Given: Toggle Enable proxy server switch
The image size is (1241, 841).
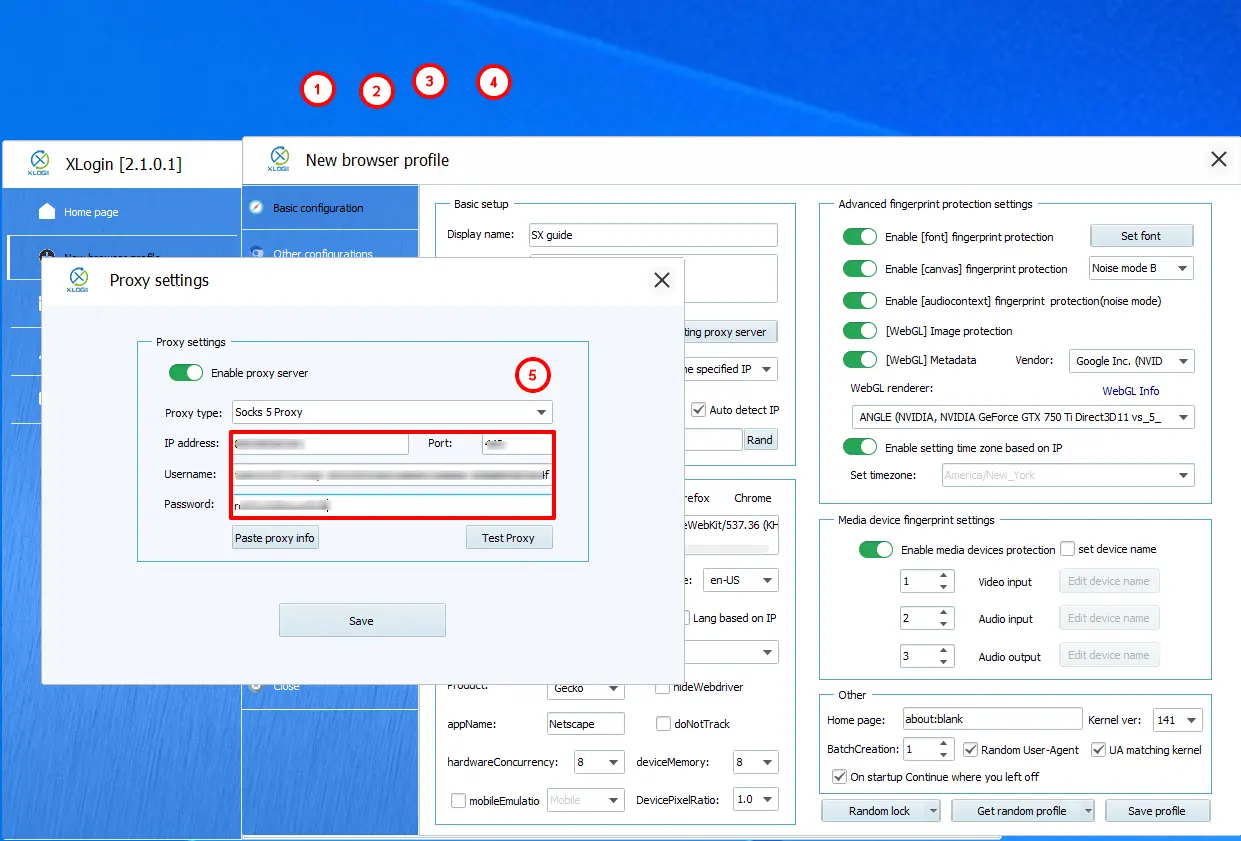Looking at the screenshot, I should 185,373.
